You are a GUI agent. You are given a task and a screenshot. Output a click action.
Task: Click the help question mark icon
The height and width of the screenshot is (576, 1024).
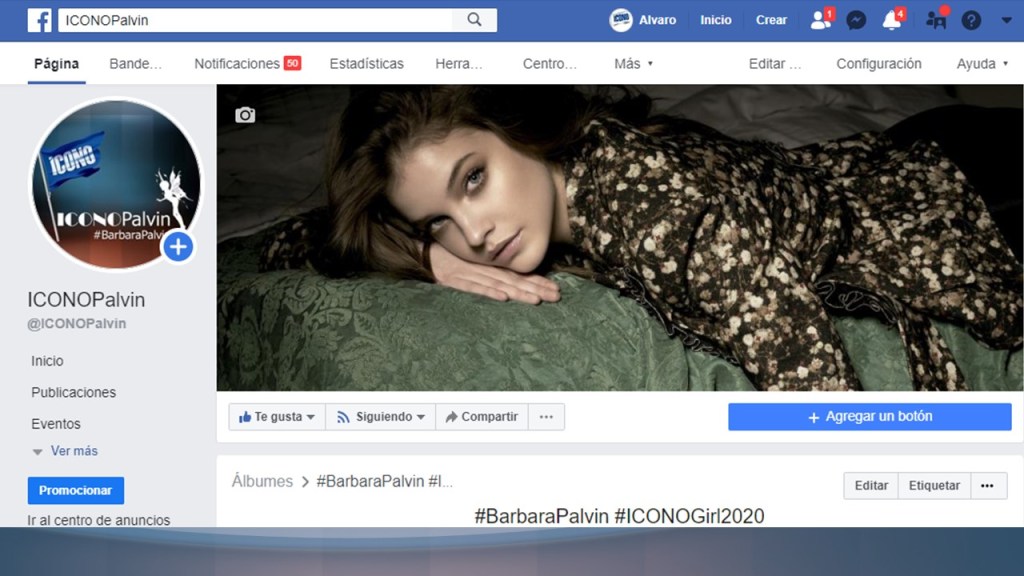[971, 20]
